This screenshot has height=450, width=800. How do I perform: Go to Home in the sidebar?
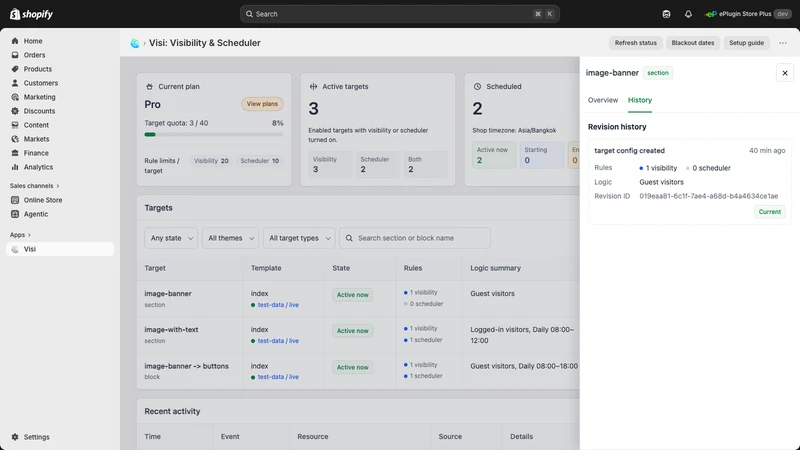[x=60, y=41]
